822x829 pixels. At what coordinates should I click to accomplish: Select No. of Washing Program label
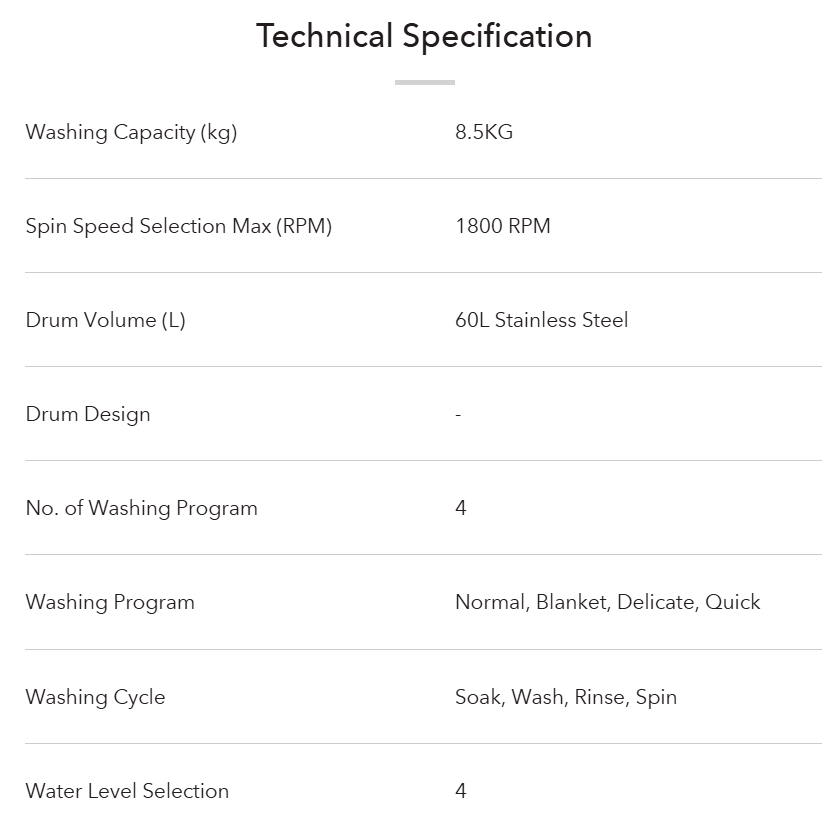click(x=141, y=509)
